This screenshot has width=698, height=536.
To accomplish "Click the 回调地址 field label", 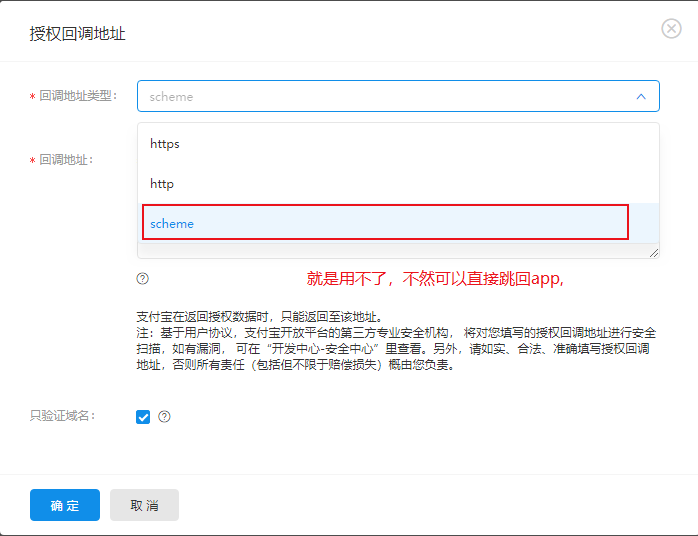I will [x=66, y=159].
